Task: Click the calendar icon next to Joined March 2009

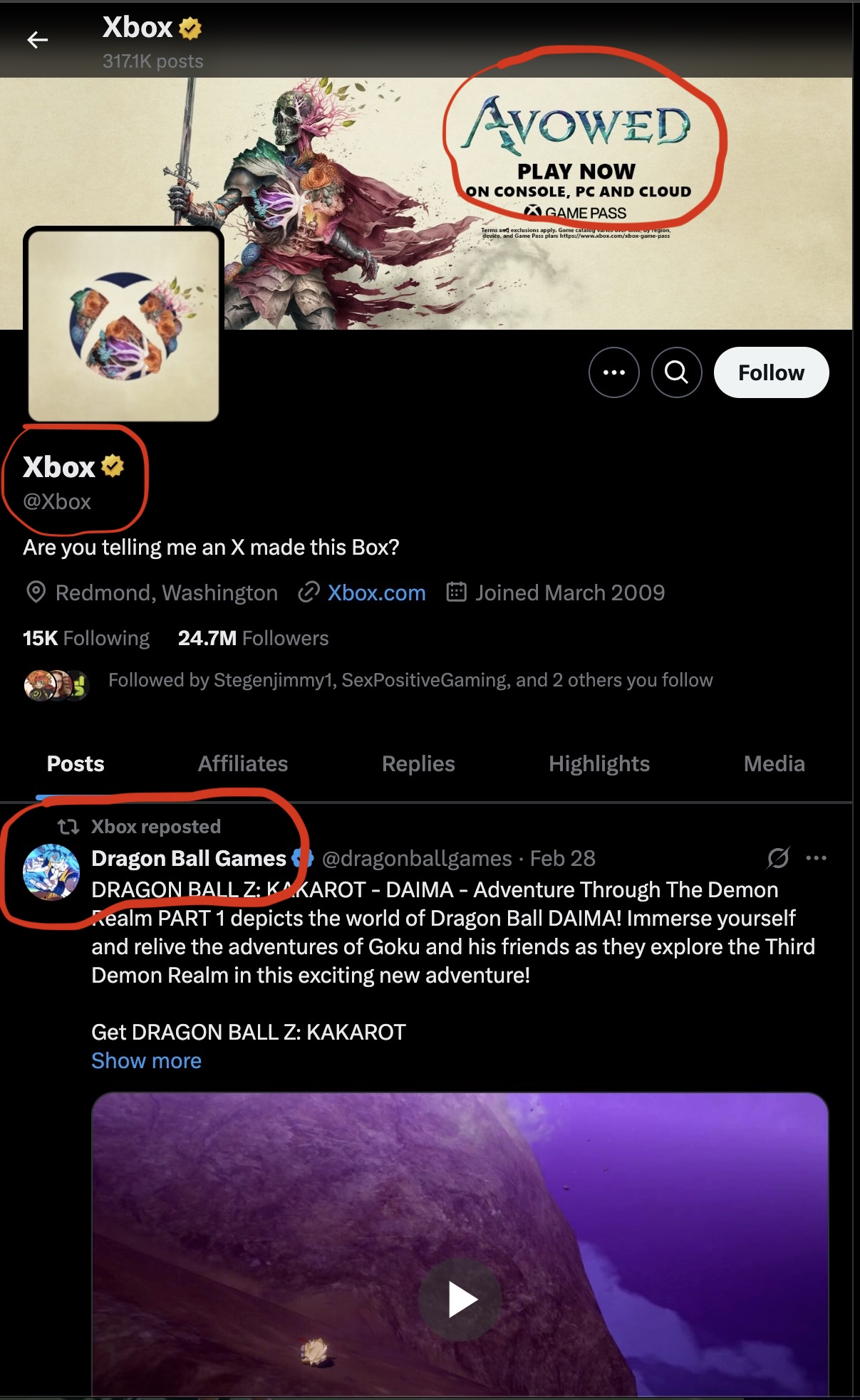Action: [458, 592]
